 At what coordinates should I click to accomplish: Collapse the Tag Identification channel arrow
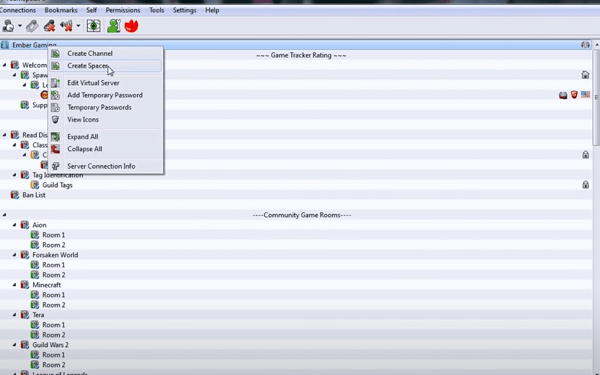pos(15,175)
